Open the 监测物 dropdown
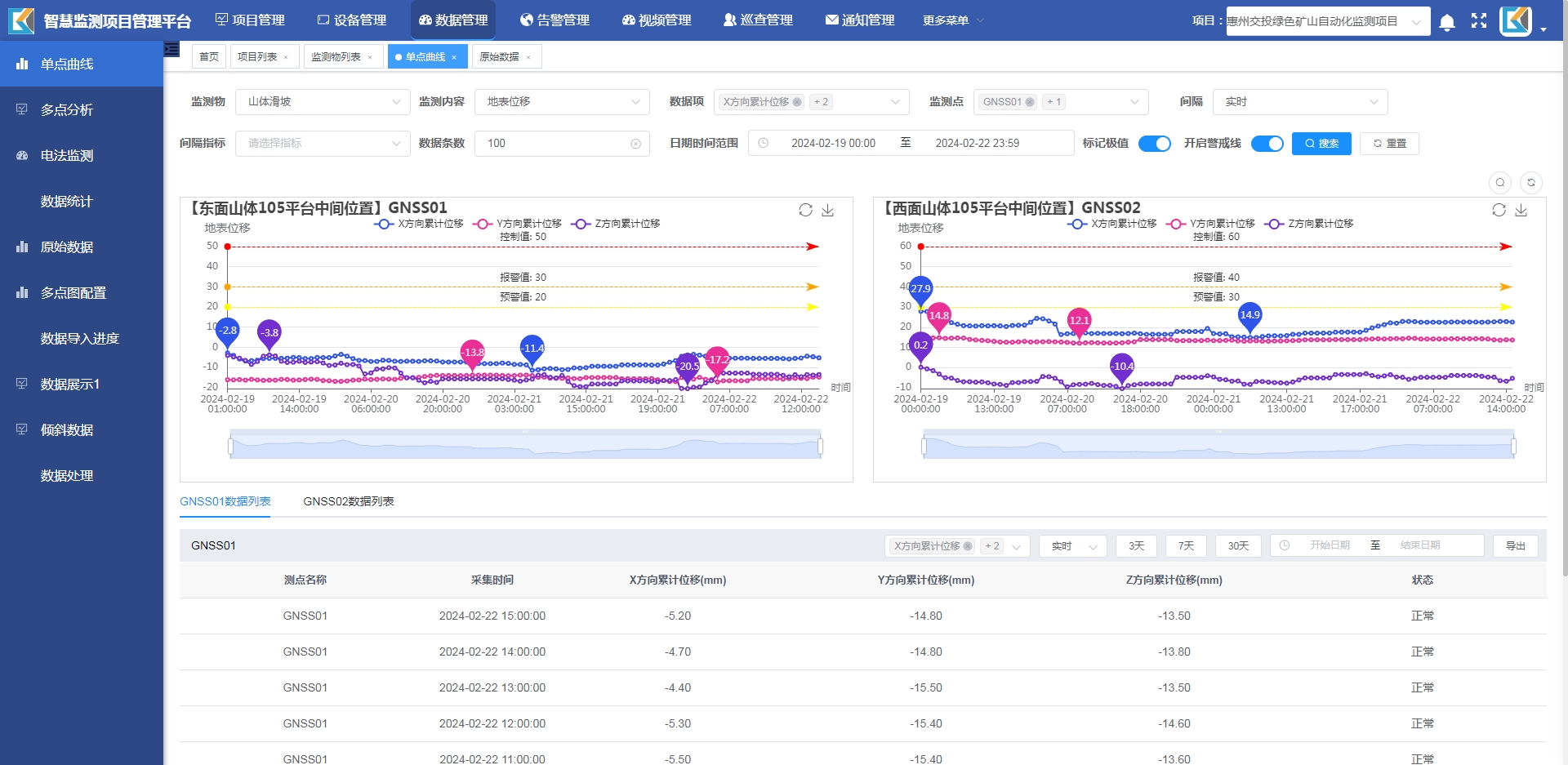 [323, 102]
